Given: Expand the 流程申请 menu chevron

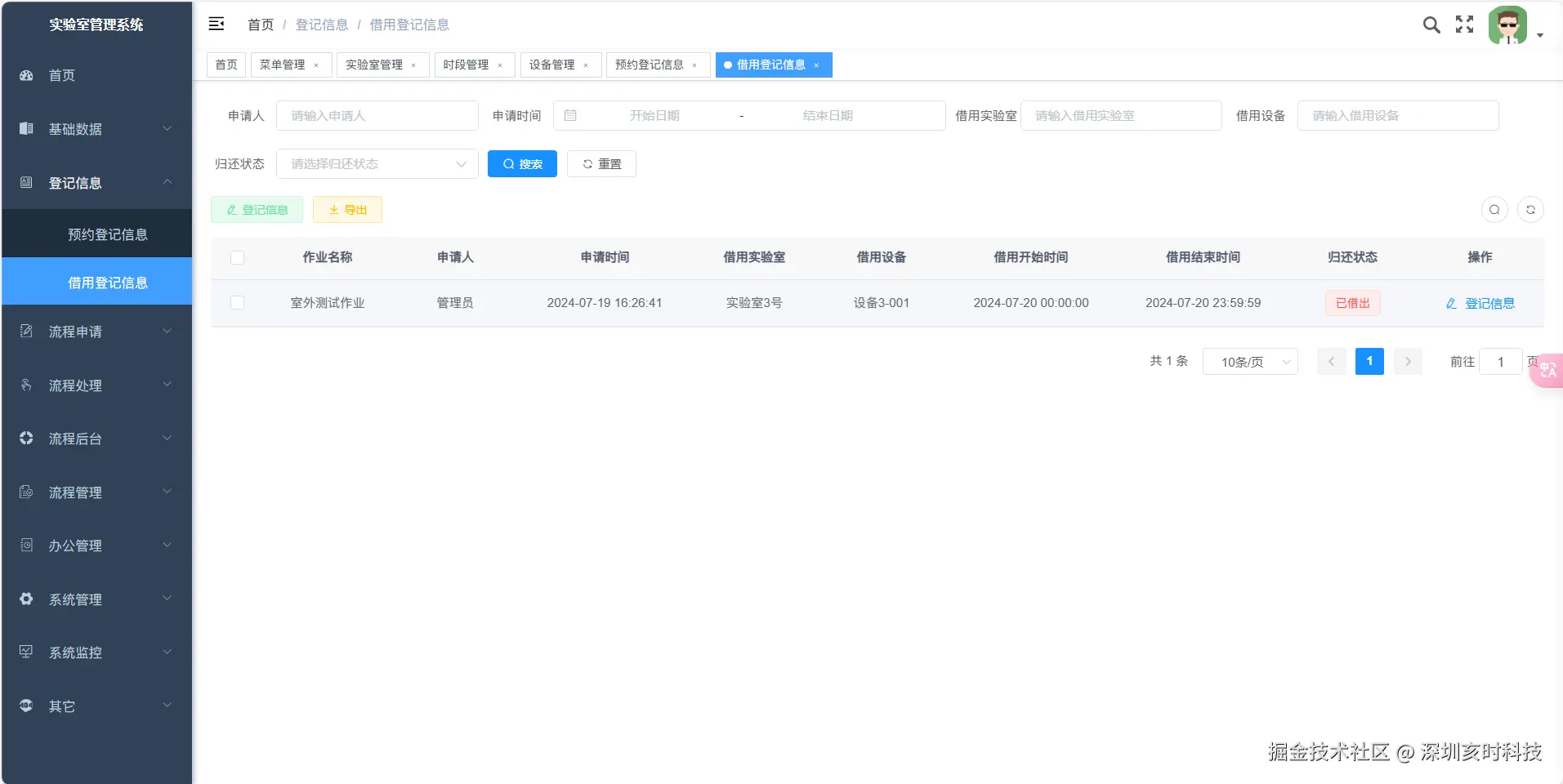Looking at the screenshot, I should [x=167, y=331].
